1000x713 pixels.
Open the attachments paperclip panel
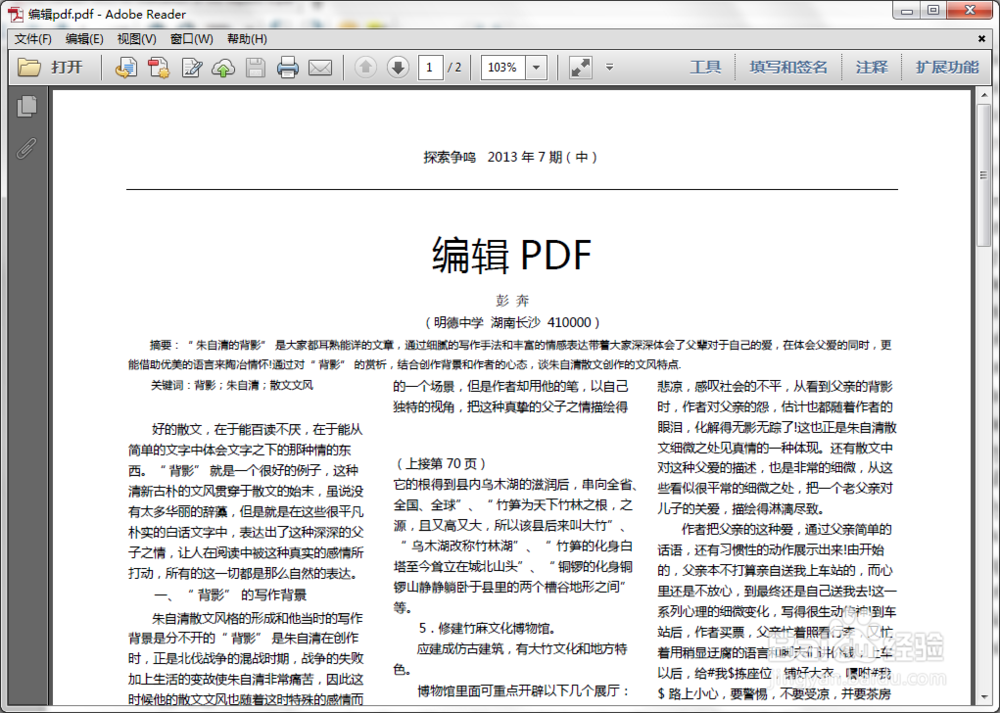point(27,150)
